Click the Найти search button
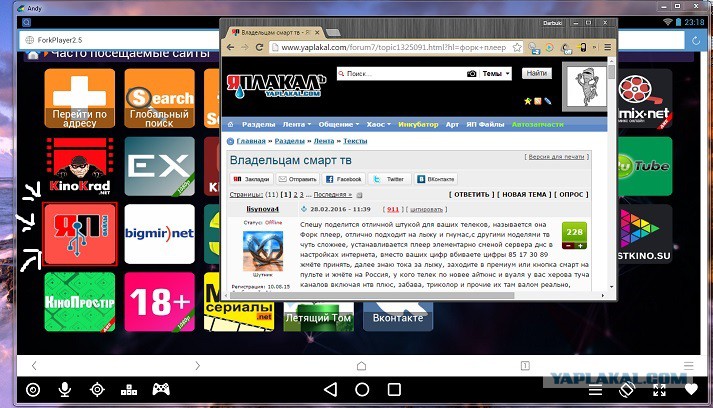713x408 pixels. 537,73
